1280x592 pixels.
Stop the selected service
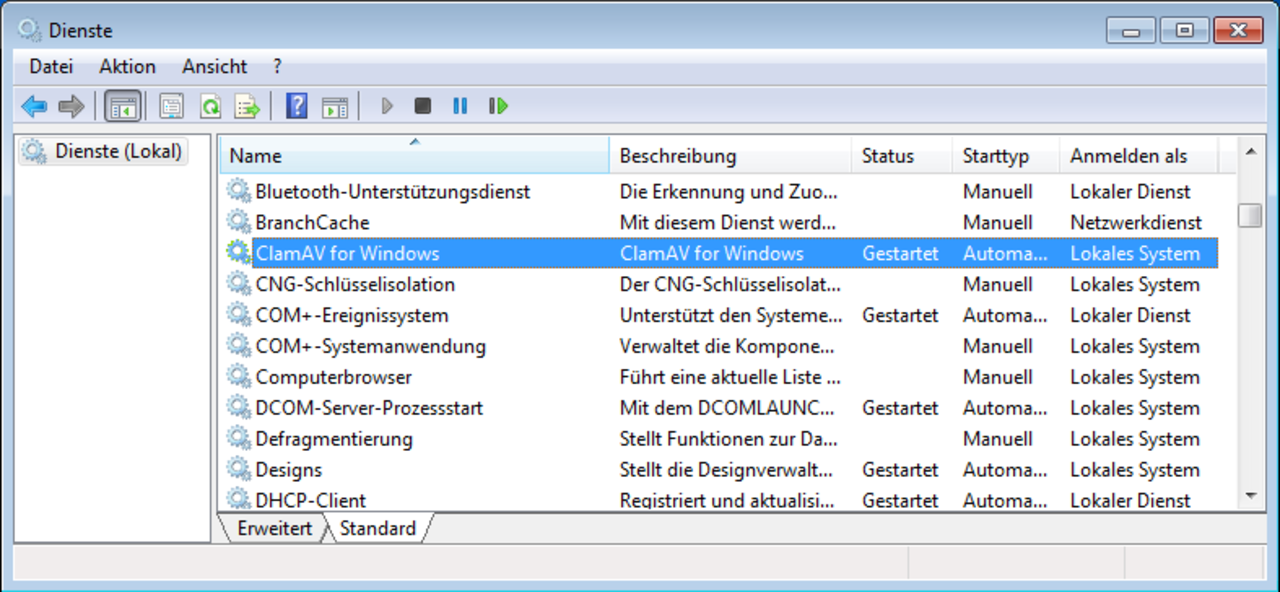(423, 106)
